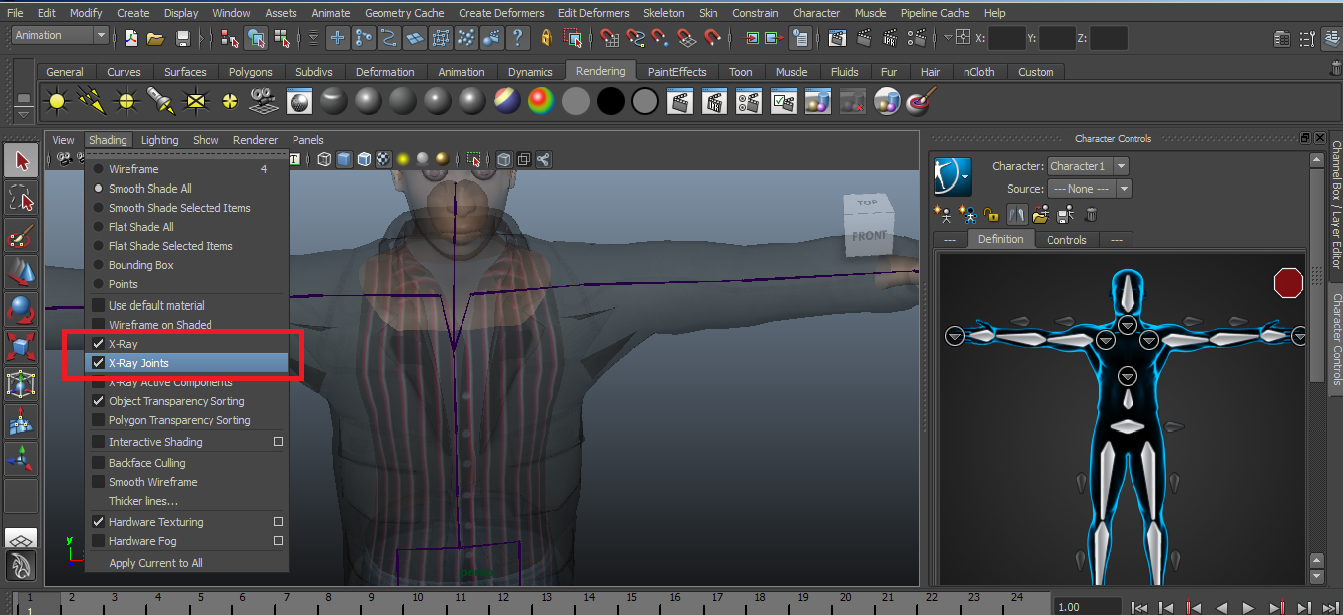Select the Lasso tool in the toolbox
Viewport: 1343px width, 615px height.
(20, 197)
